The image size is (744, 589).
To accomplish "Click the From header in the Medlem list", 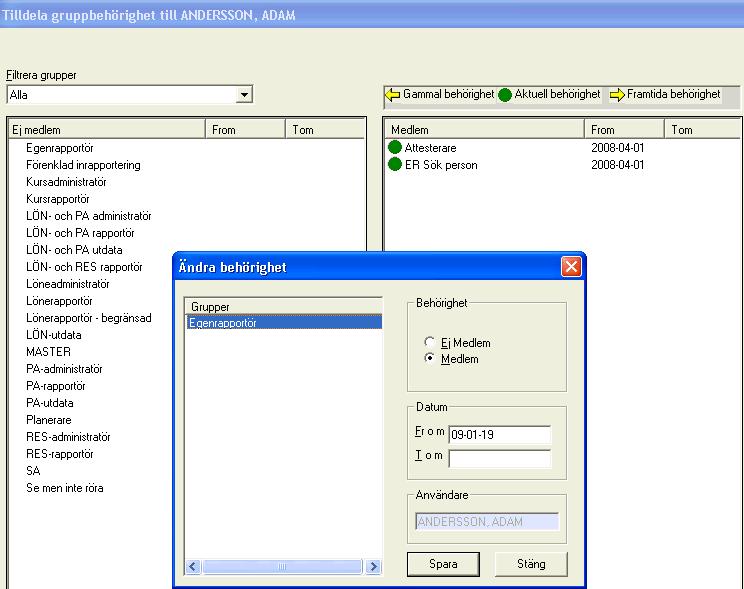I will tap(624, 130).
